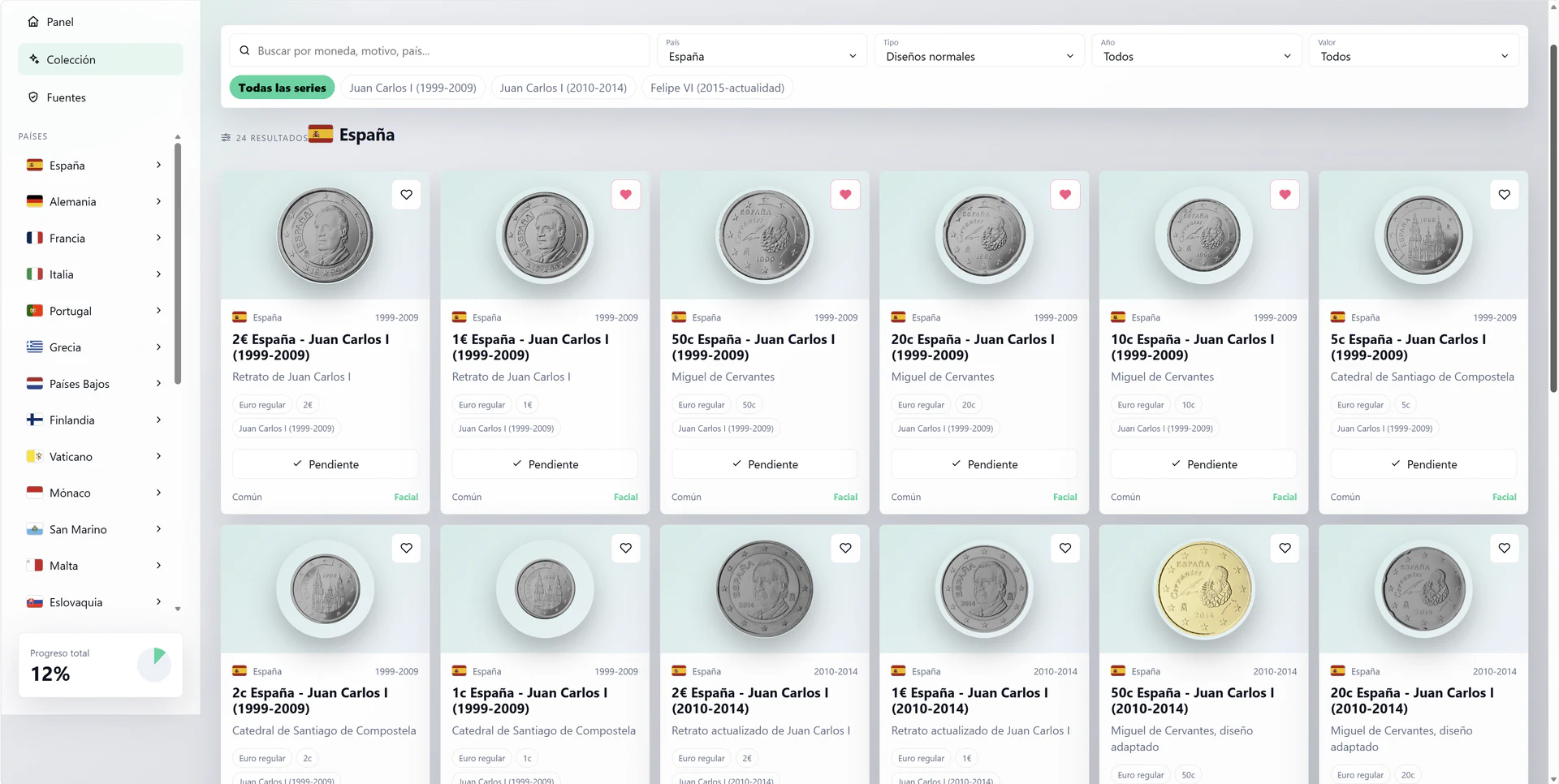Click the Finlandia flag icon
The height and width of the screenshot is (784, 1559).
pyautogui.click(x=35, y=420)
